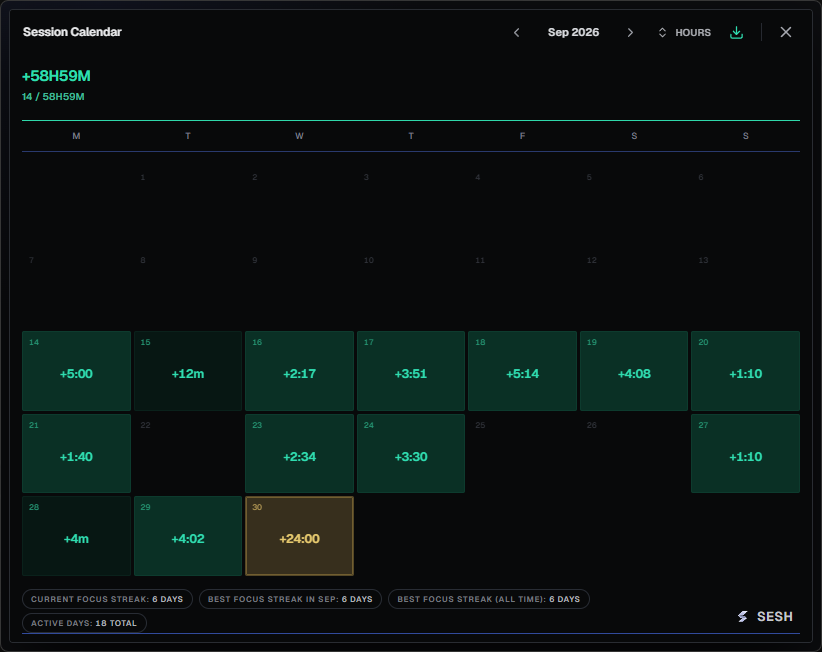Select day 23 with +2:34
This screenshot has width=822, height=652.
coord(299,453)
